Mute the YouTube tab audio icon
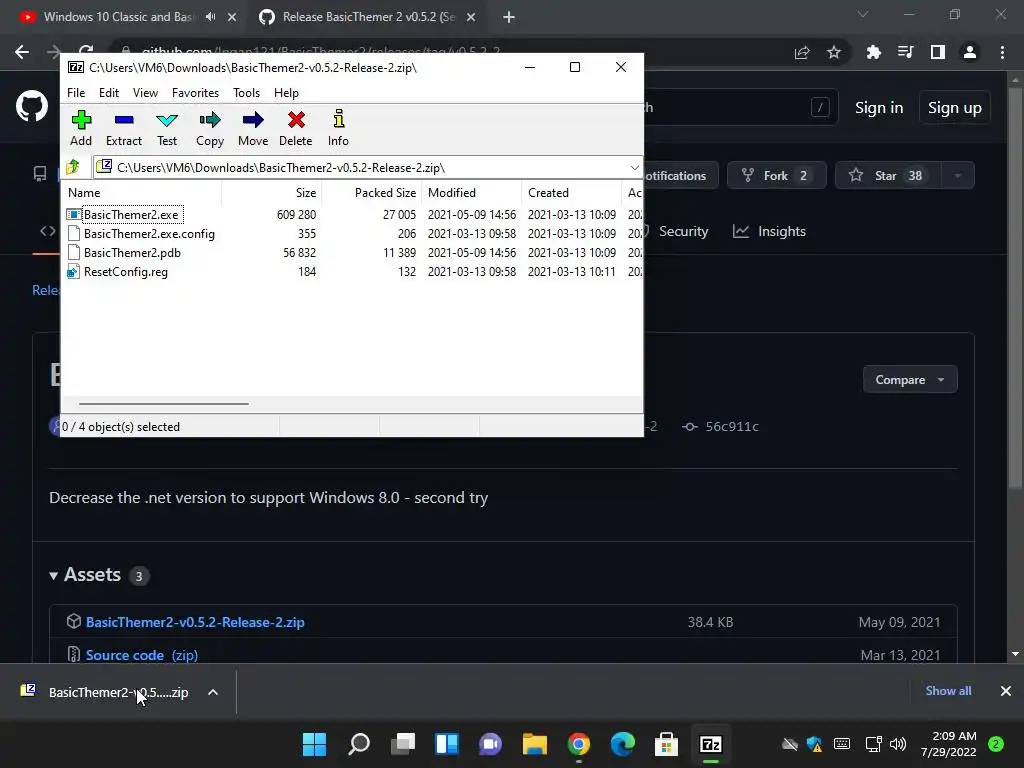Screen dimensions: 1024x768 tap(210, 17)
